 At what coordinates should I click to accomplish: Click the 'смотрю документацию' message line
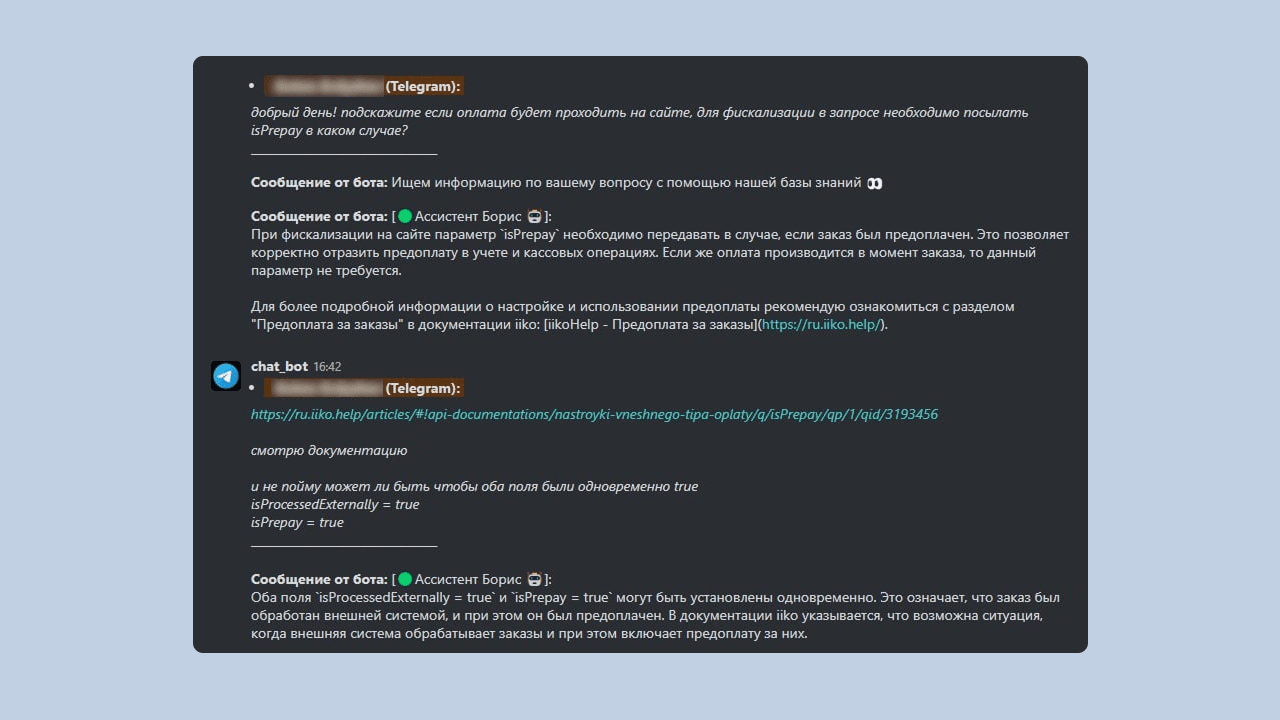(329, 450)
